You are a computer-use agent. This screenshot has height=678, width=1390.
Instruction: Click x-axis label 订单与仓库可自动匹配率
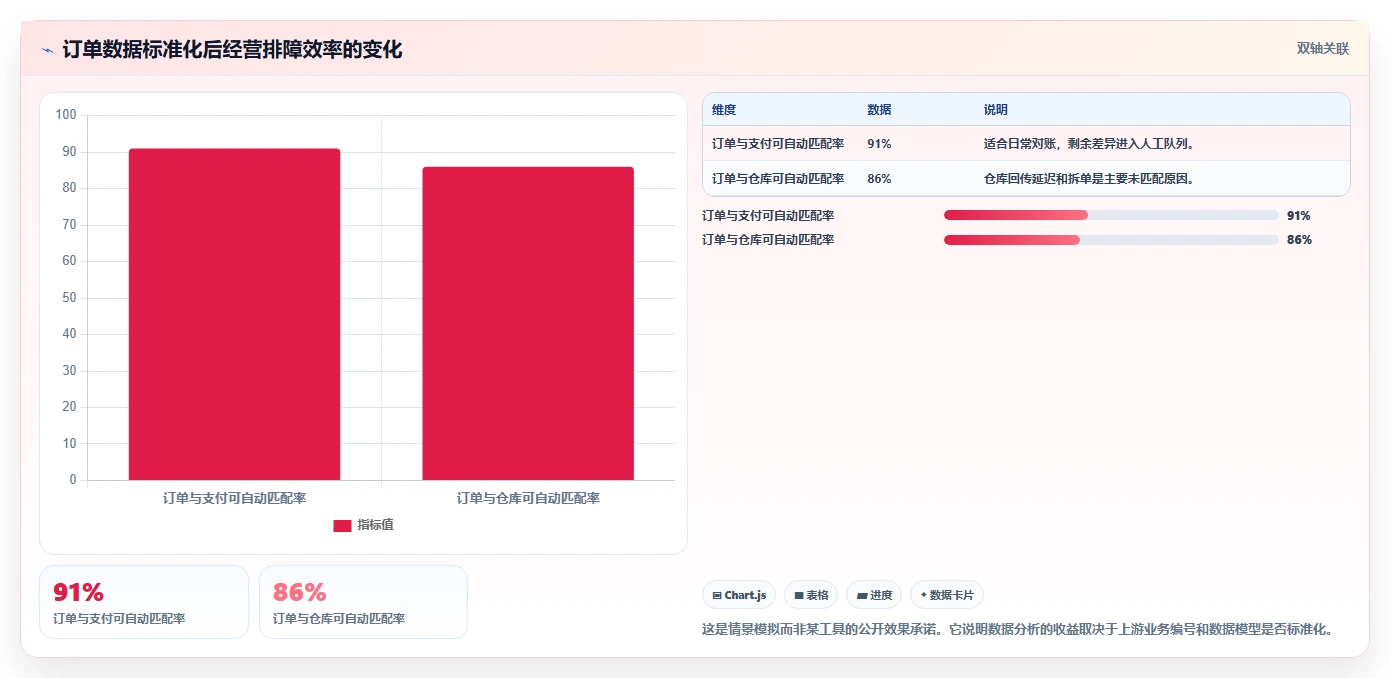[x=528, y=498]
